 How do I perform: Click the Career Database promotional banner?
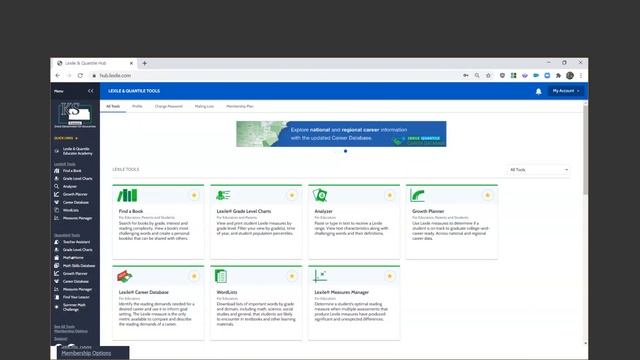[341, 134]
